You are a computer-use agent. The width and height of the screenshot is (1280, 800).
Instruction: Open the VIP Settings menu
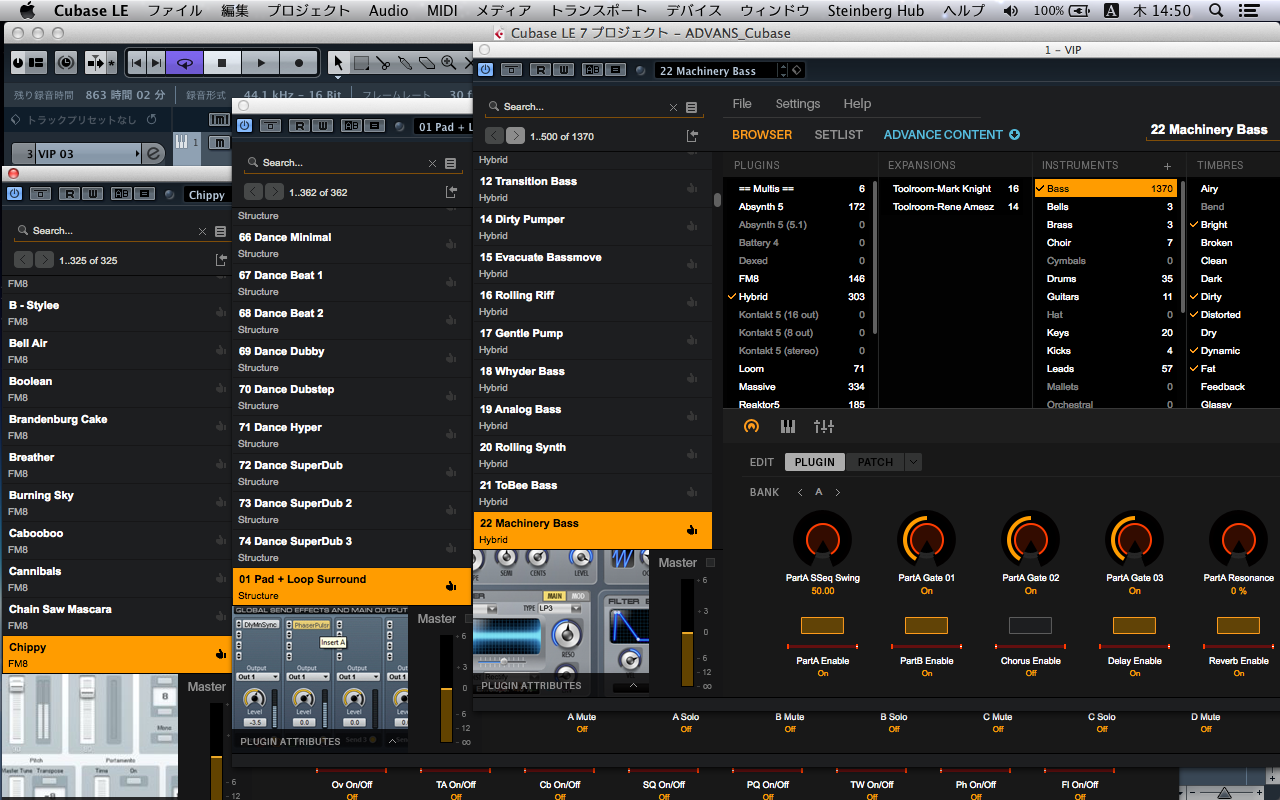(x=797, y=104)
